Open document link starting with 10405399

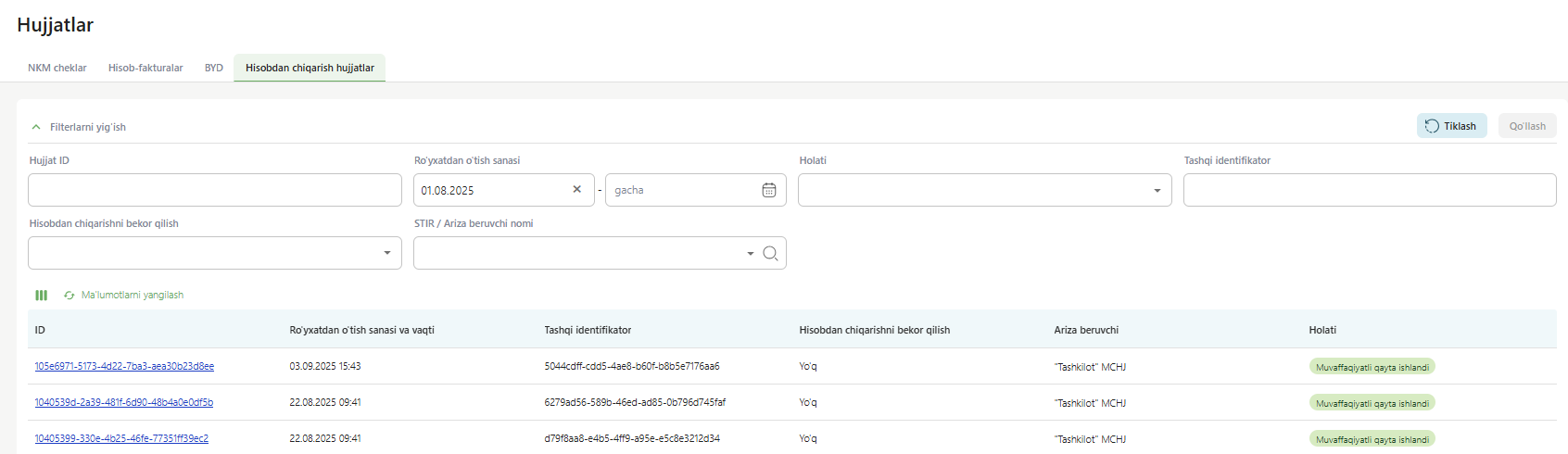click(121, 438)
